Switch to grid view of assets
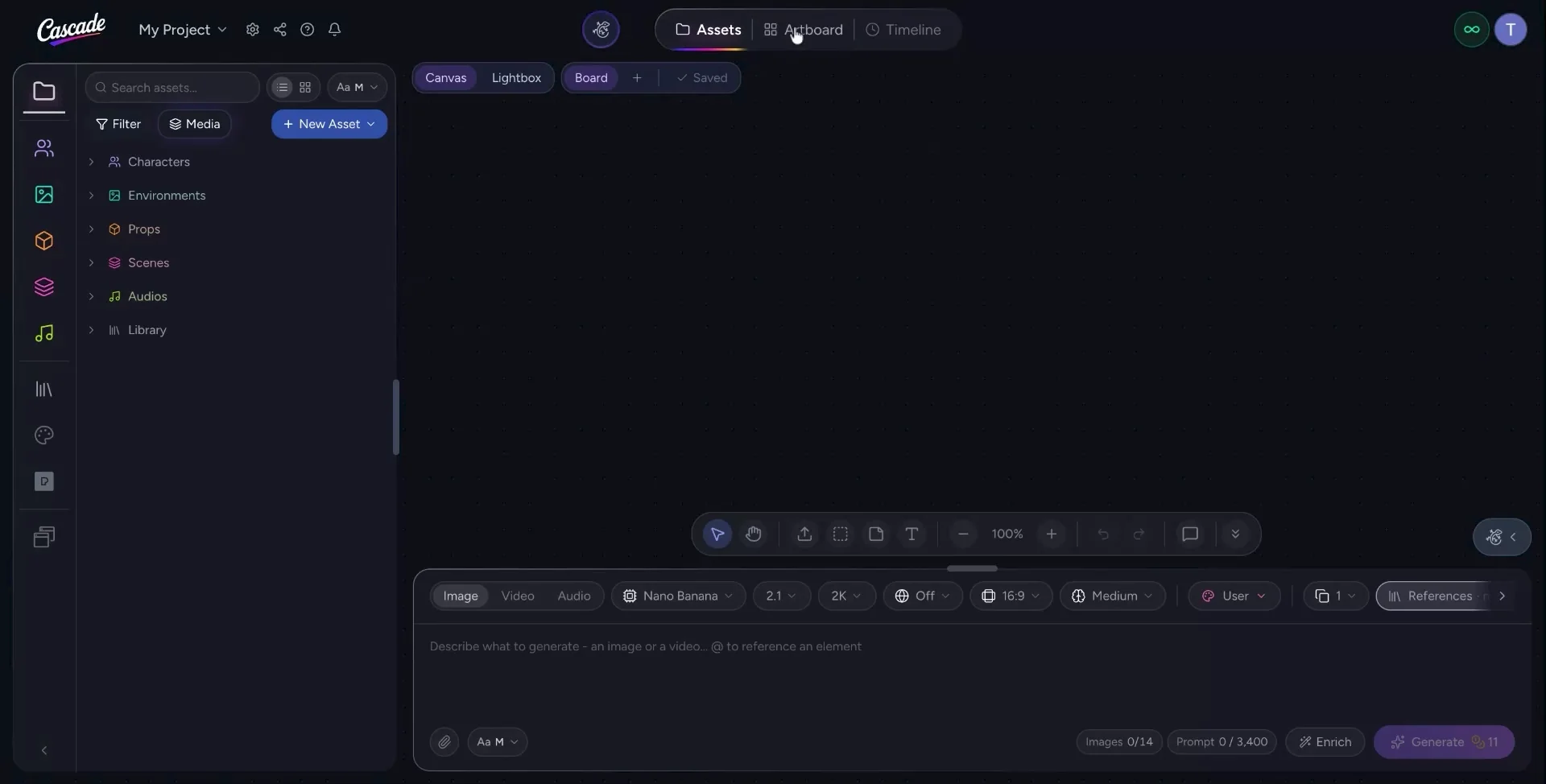The width and height of the screenshot is (1546, 784). click(305, 88)
